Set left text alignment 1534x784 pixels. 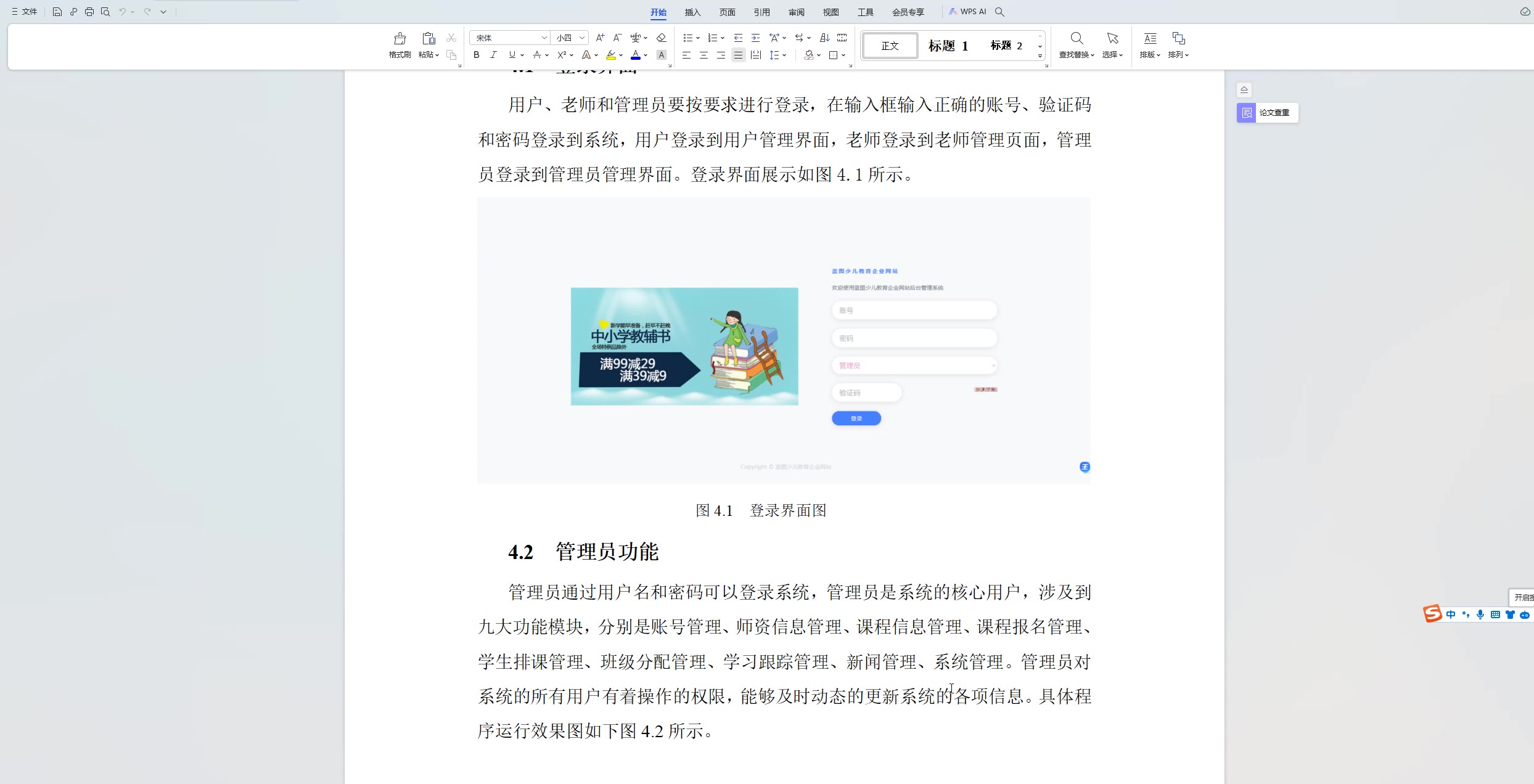tap(686, 55)
